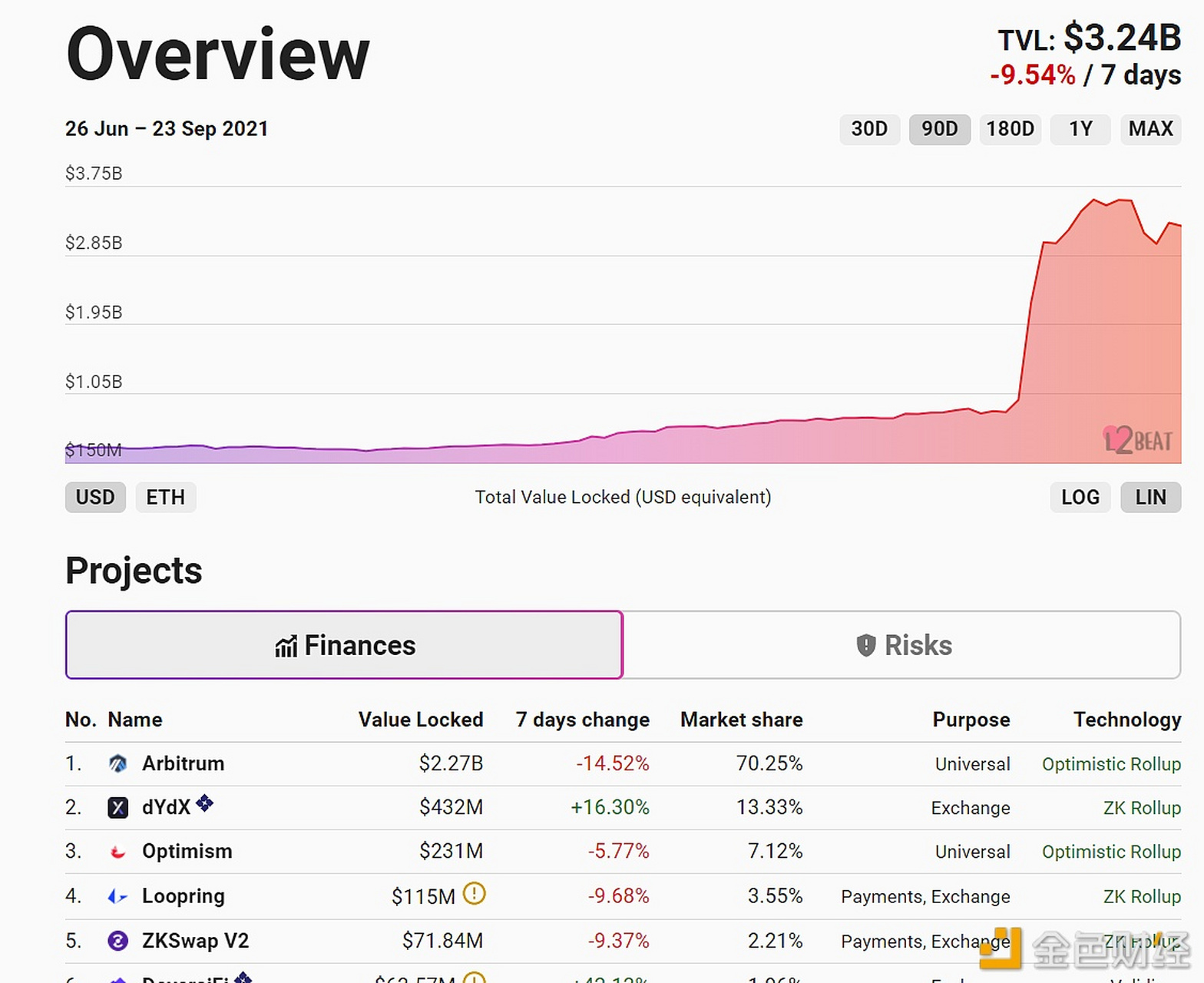Click dYdX's Exchange purpose cell
Viewport: 1204px width, 983px height.
(971, 808)
